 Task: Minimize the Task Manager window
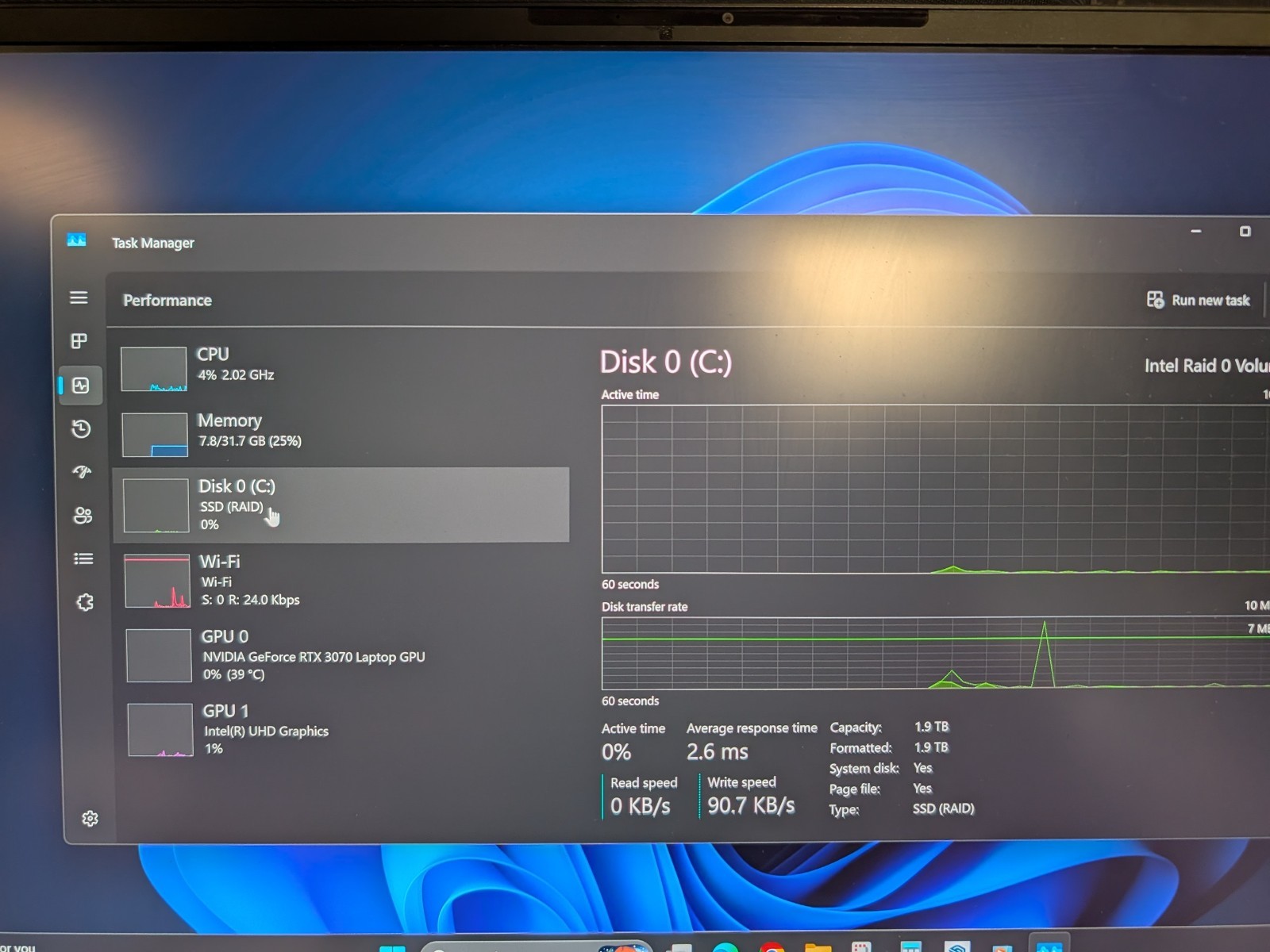[1196, 231]
